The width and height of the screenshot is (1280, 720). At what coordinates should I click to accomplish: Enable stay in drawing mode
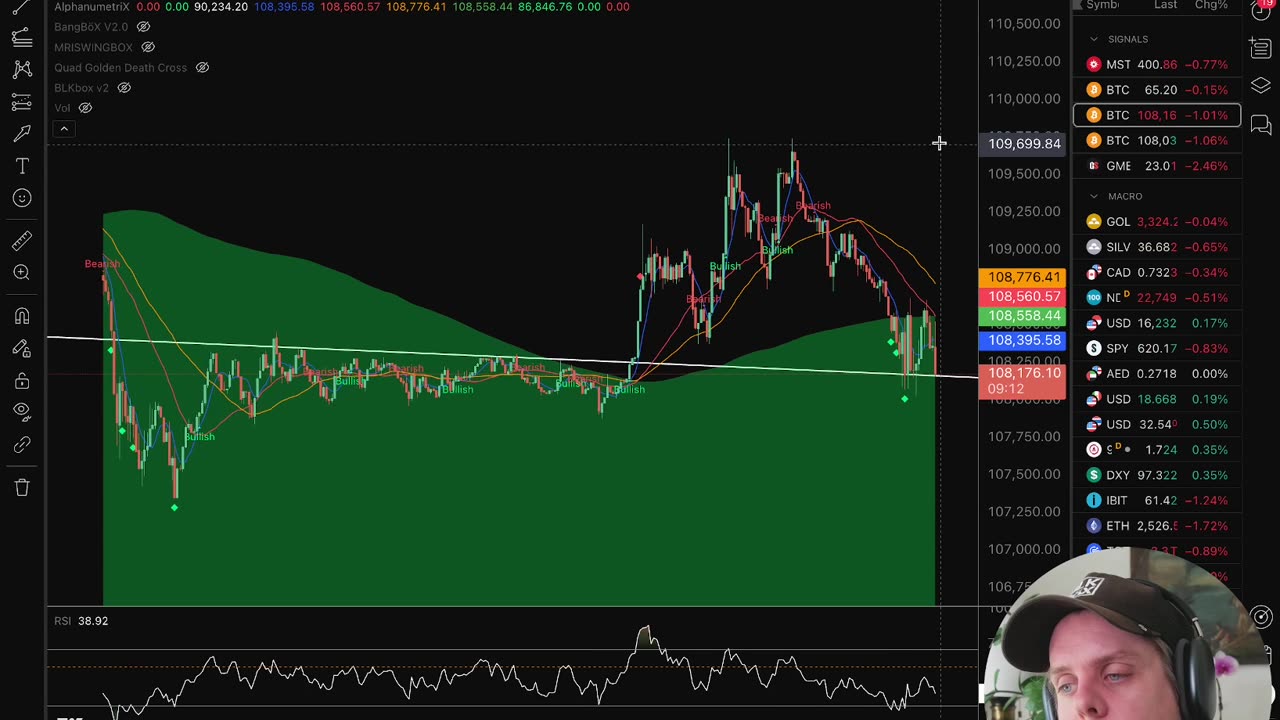click(x=21, y=349)
